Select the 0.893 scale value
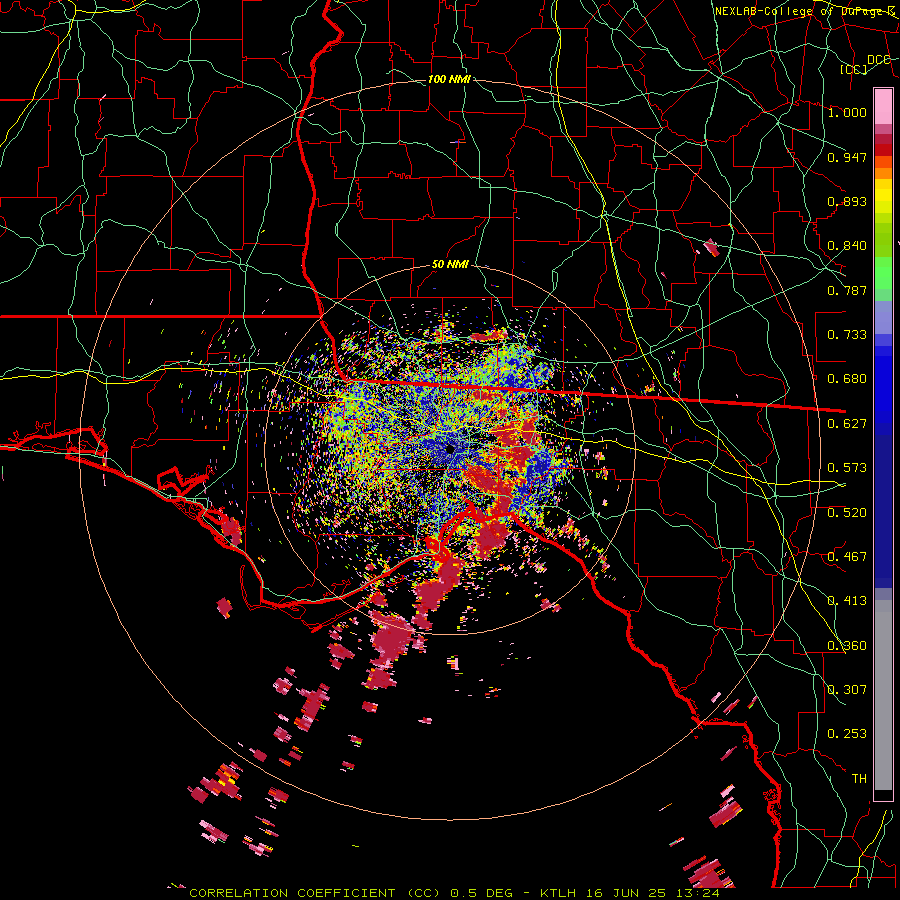900x900 pixels. pyautogui.click(x=847, y=201)
